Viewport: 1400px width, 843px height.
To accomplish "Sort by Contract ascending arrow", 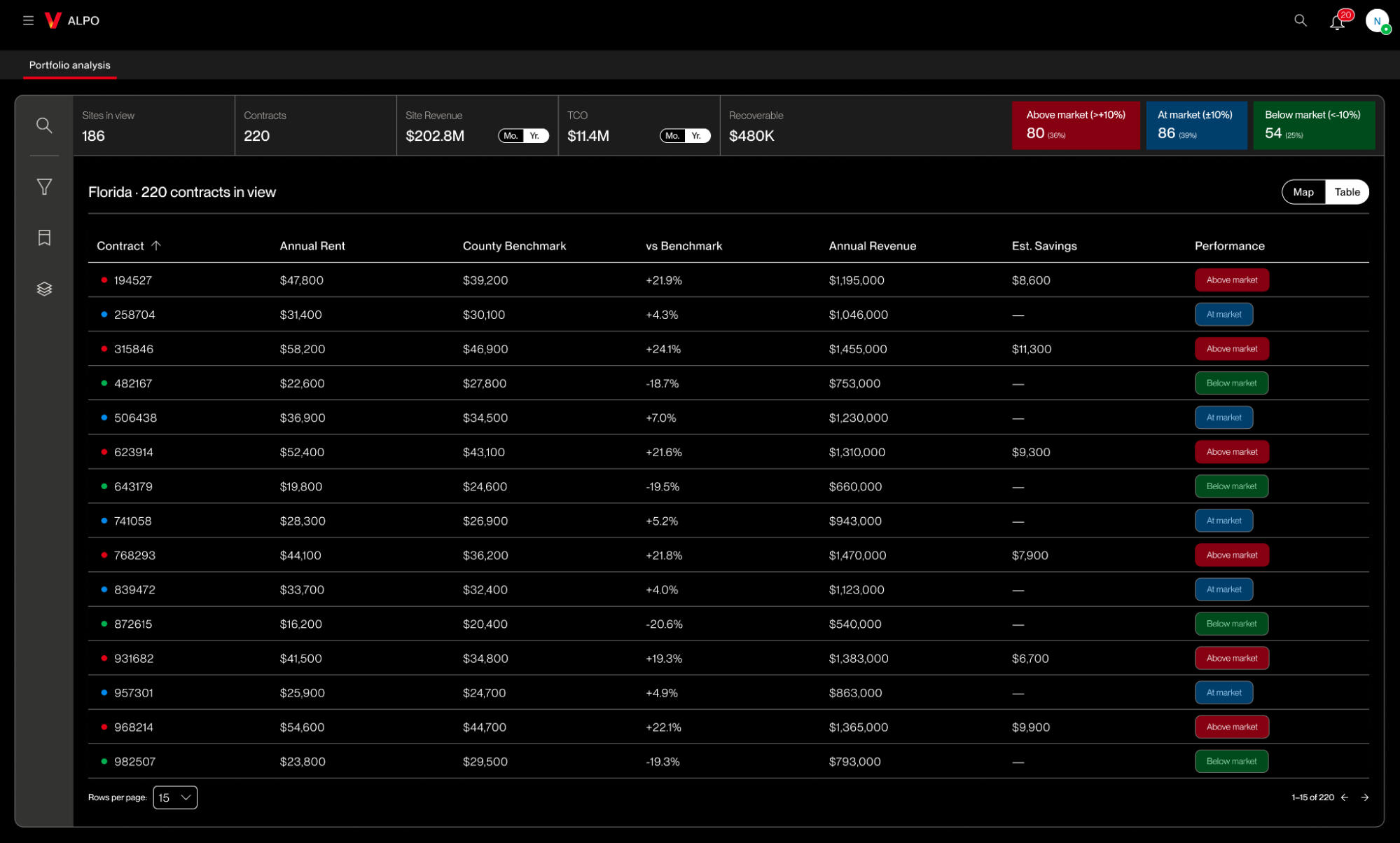I will pyautogui.click(x=156, y=246).
